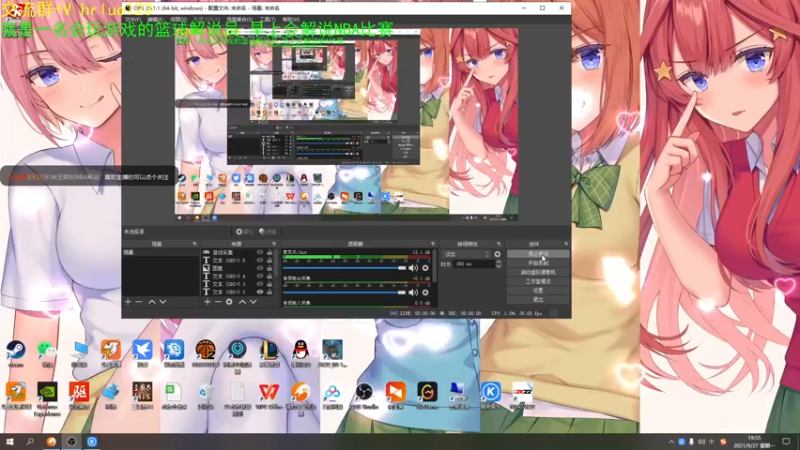
Task: Open the Help menu in OBS
Action: pos(290,19)
